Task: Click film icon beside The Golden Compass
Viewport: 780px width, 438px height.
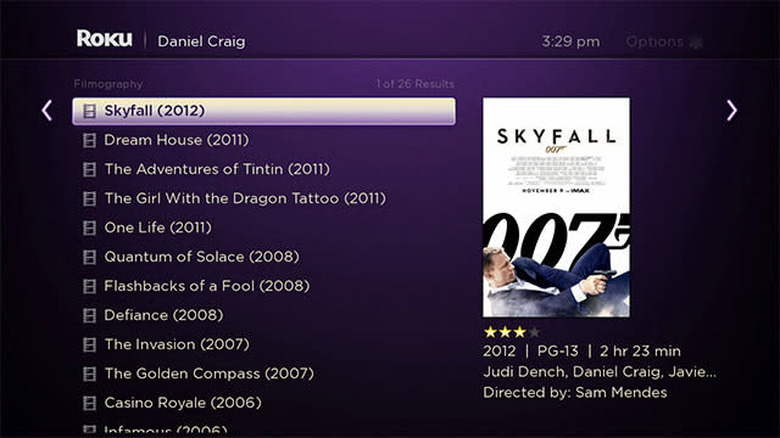Action: pyautogui.click(x=89, y=374)
